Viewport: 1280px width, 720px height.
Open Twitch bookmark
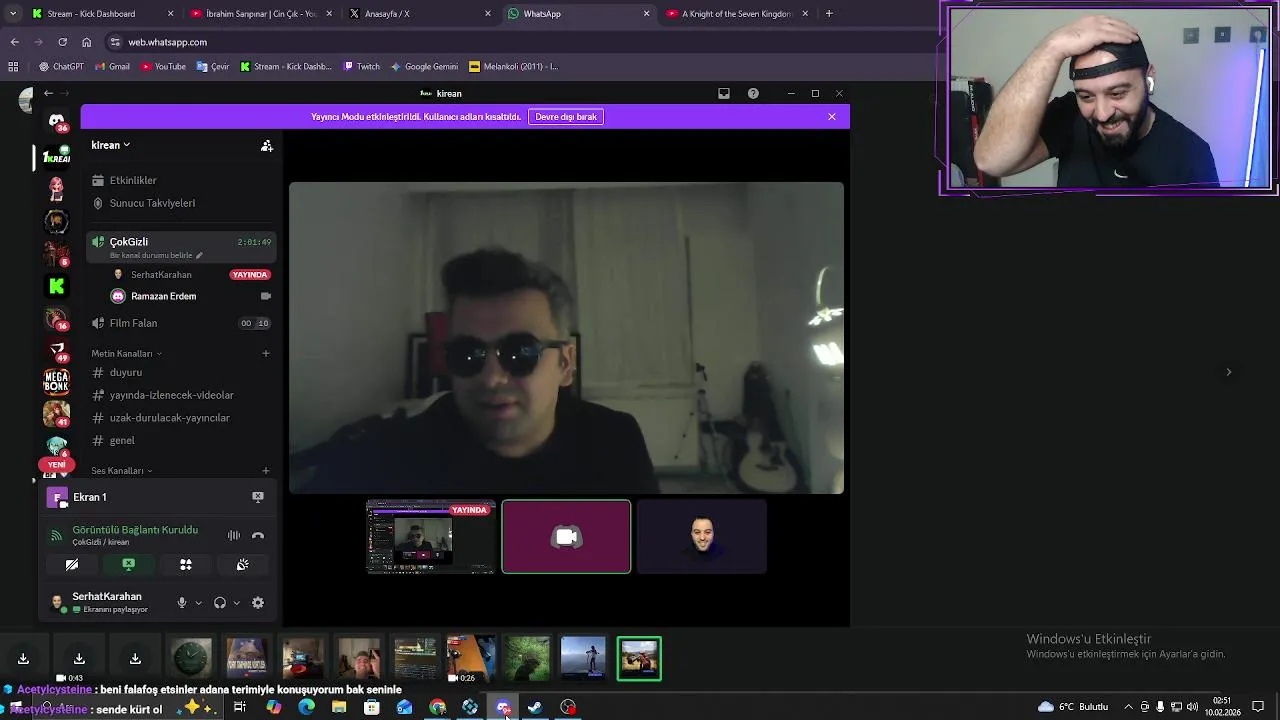[x=361, y=67]
